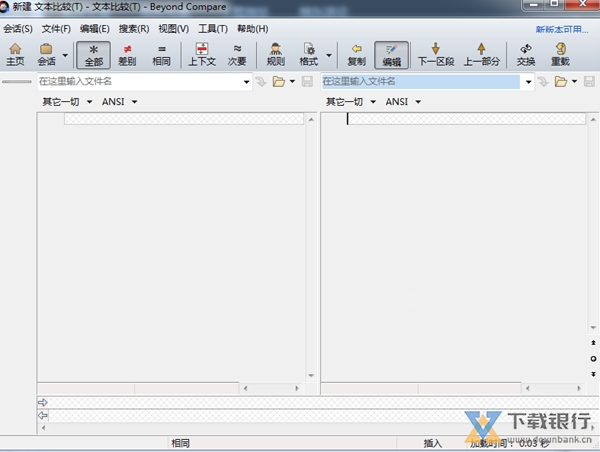600x452 pixels.
Task: Click the 规则 (Rules) toolbar icon
Action: [x=275, y=54]
